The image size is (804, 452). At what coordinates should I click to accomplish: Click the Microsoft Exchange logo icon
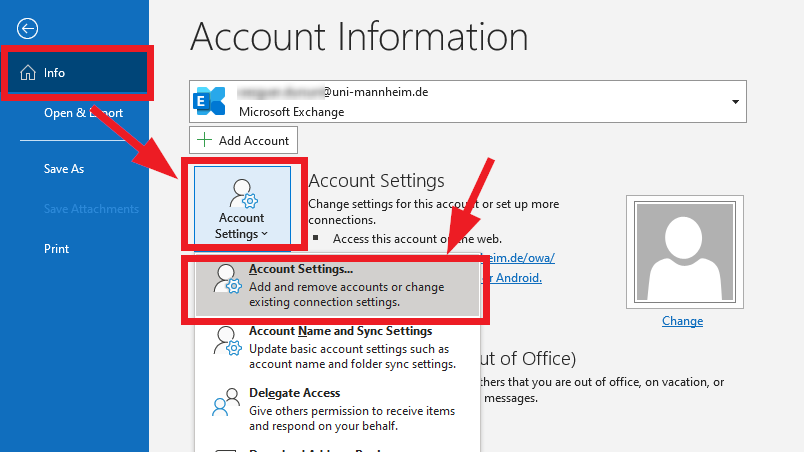pos(209,101)
